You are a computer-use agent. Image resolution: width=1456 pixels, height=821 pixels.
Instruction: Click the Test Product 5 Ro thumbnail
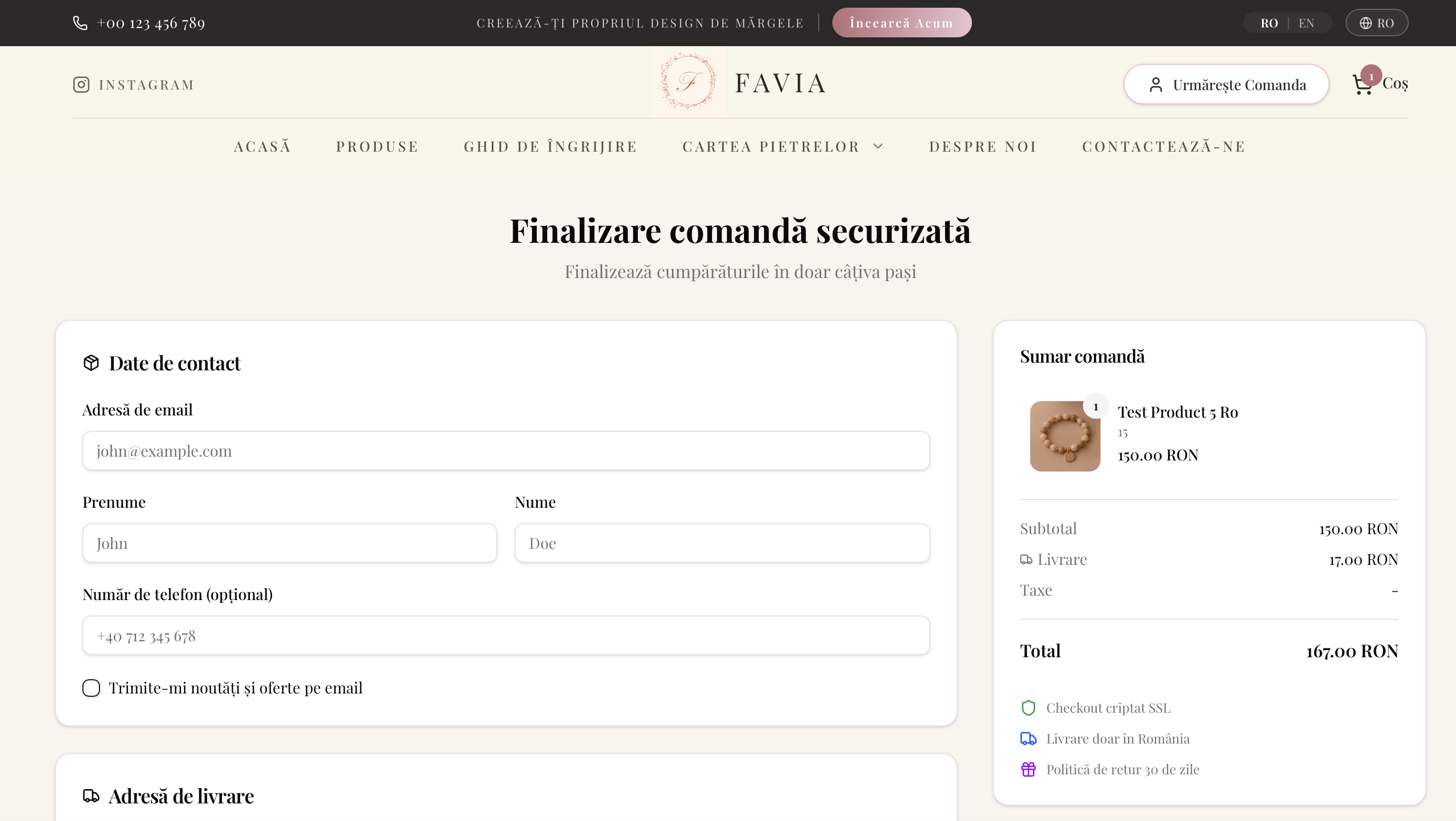click(x=1065, y=435)
